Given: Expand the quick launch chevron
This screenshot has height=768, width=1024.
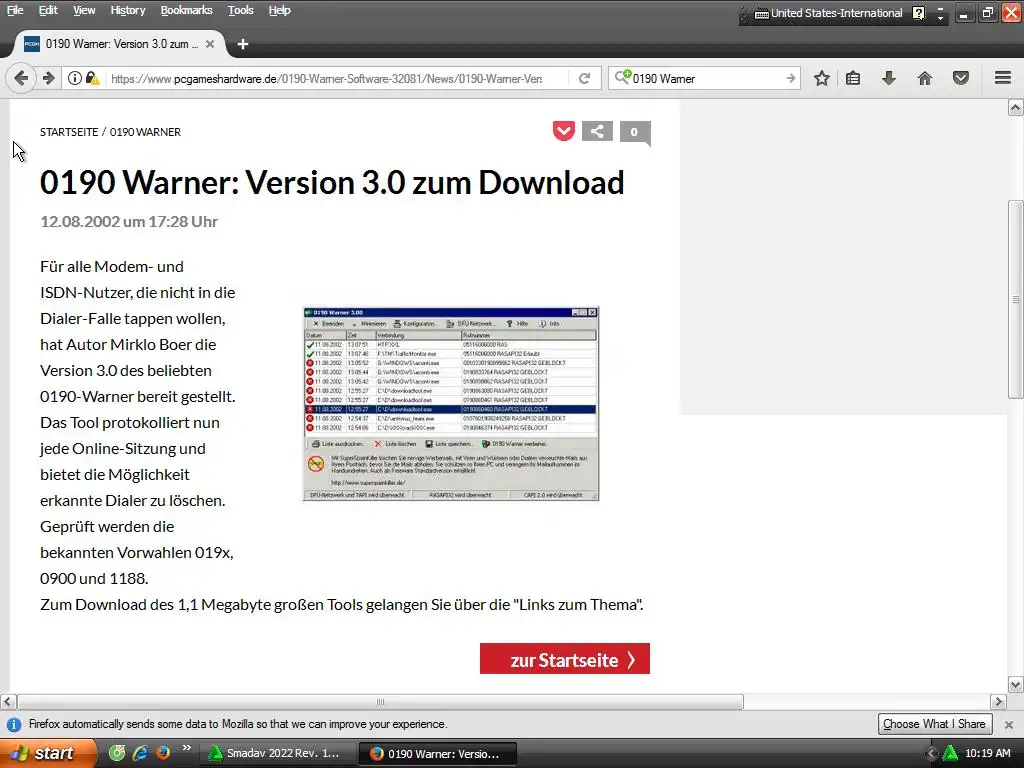Looking at the screenshot, I should (187, 748).
